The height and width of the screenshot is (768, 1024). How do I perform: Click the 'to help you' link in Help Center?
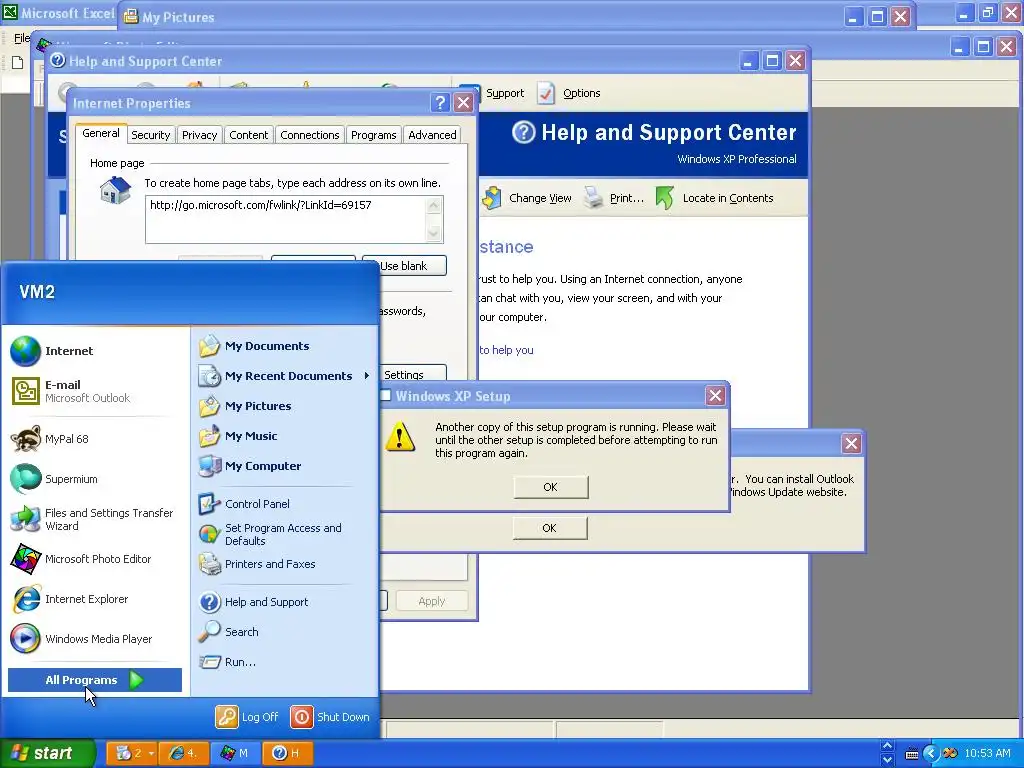coord(506,350)
